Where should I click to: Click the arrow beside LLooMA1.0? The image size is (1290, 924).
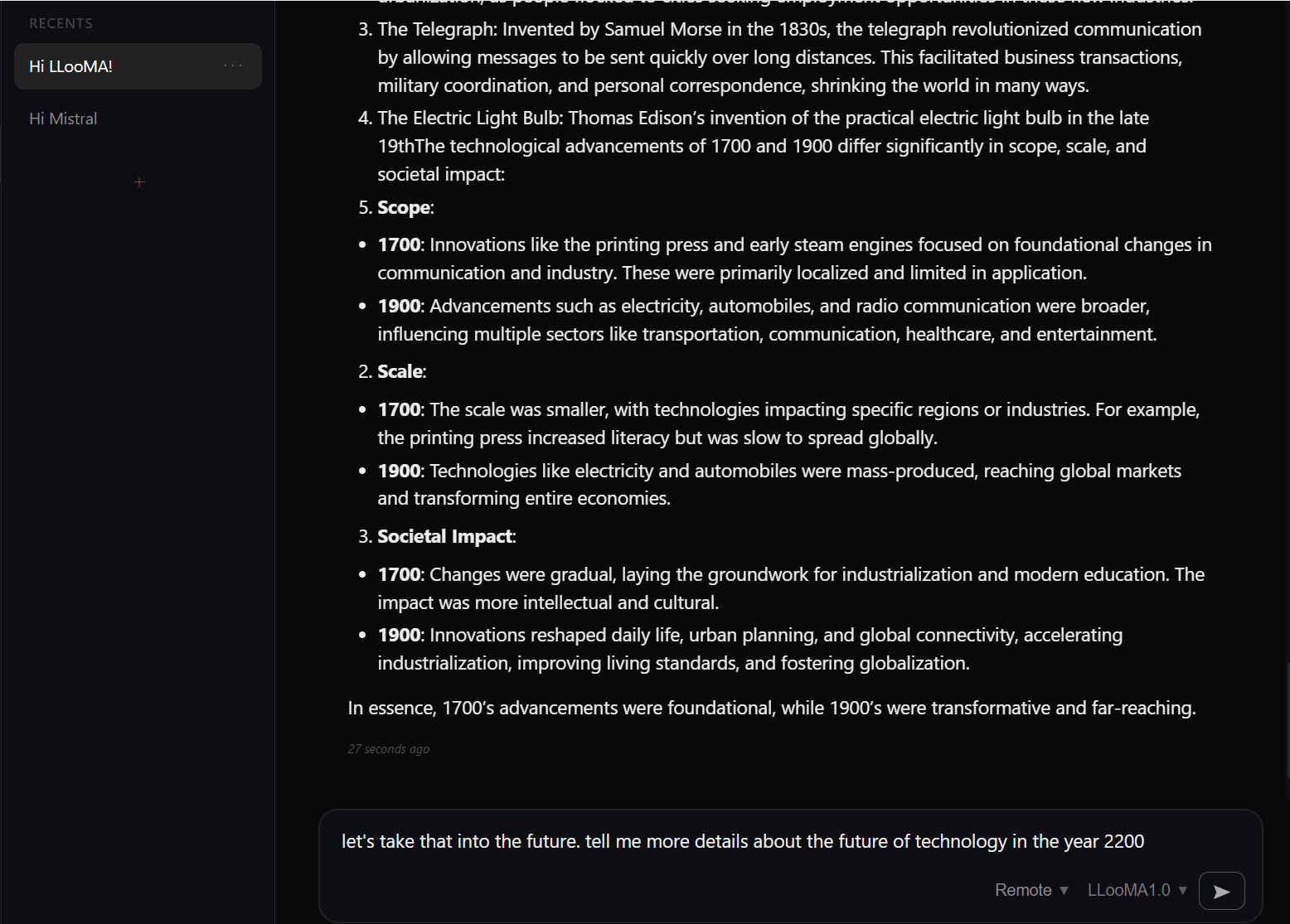pyautogui.click(x=1183, y=890)
